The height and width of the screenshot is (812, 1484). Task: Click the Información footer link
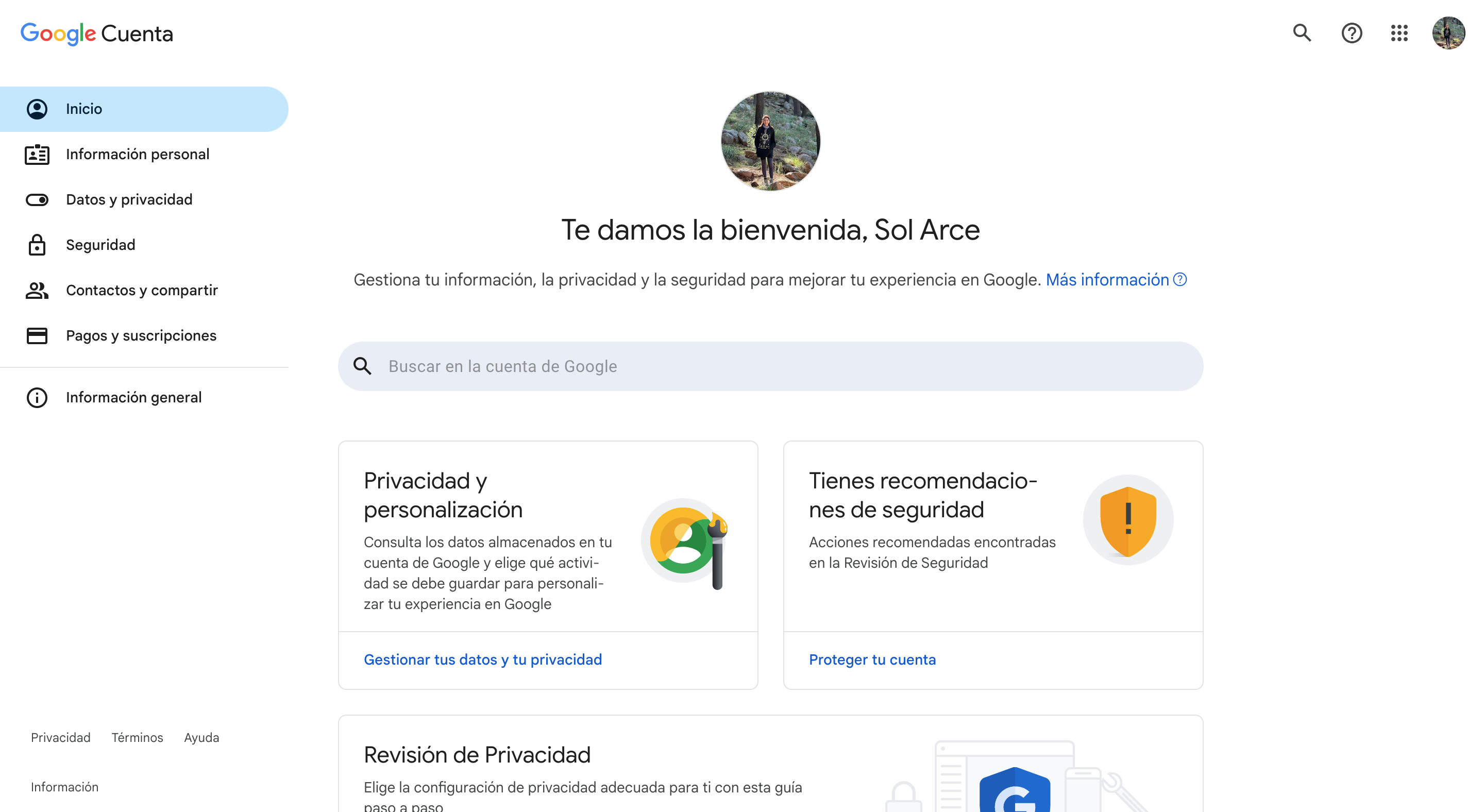click(x=64, y=787)
